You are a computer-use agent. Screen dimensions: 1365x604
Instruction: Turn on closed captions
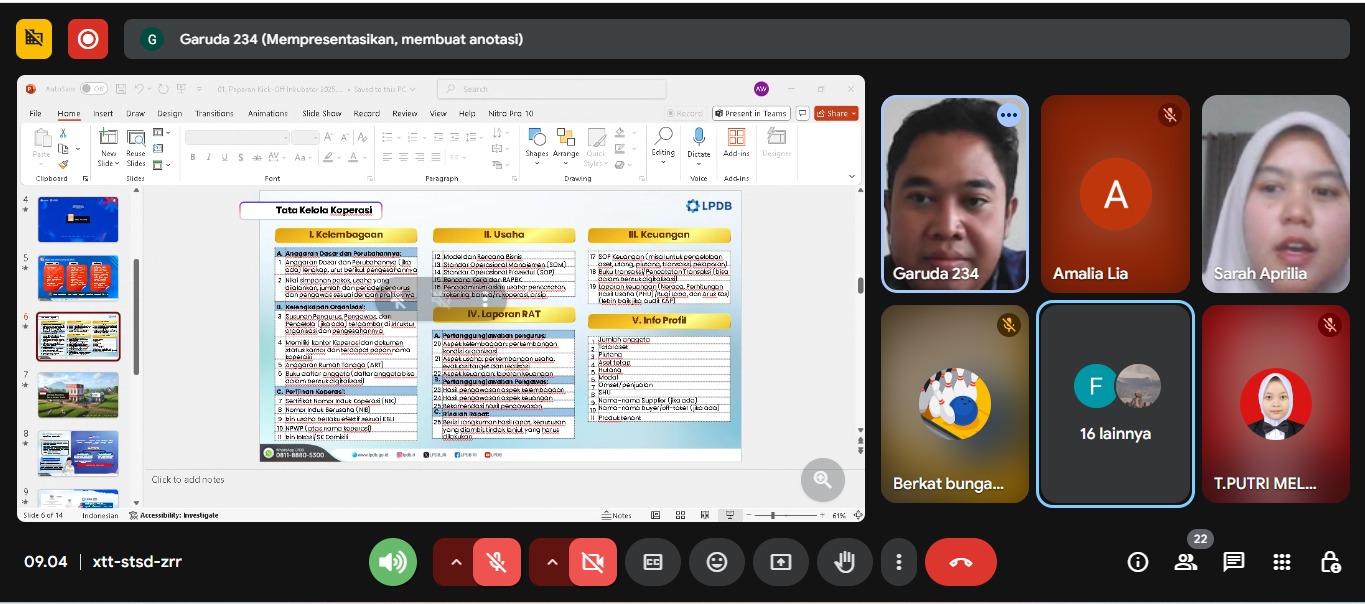tap(653, 562)
